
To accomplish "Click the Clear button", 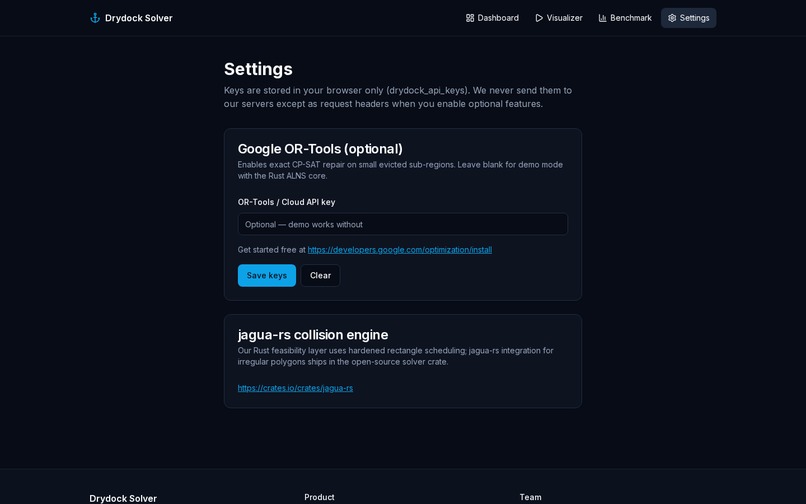I will pos(320,276).
